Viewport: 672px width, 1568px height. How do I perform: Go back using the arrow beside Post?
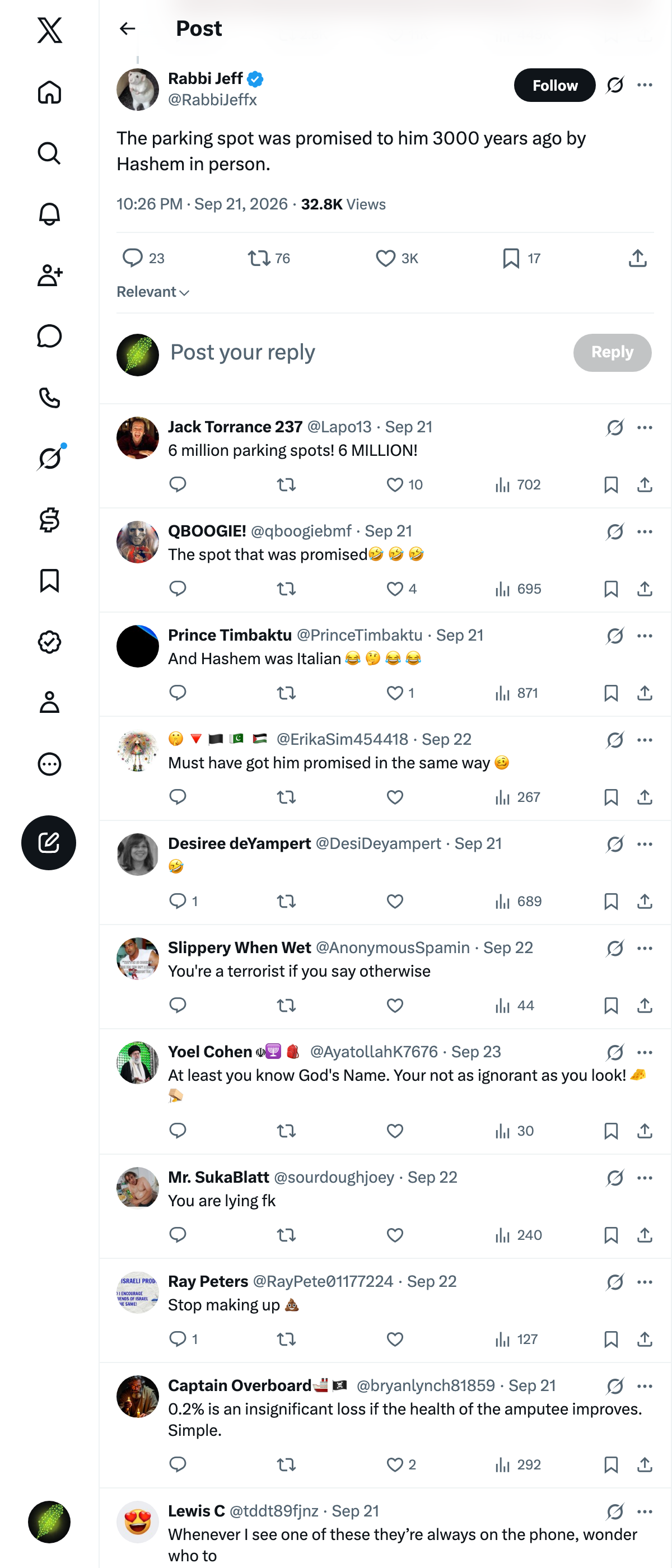pos(127,29)
